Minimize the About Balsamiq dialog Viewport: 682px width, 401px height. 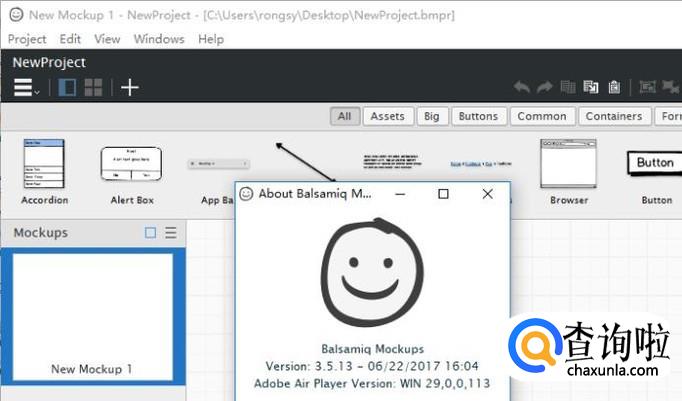(x=400, y=194)
